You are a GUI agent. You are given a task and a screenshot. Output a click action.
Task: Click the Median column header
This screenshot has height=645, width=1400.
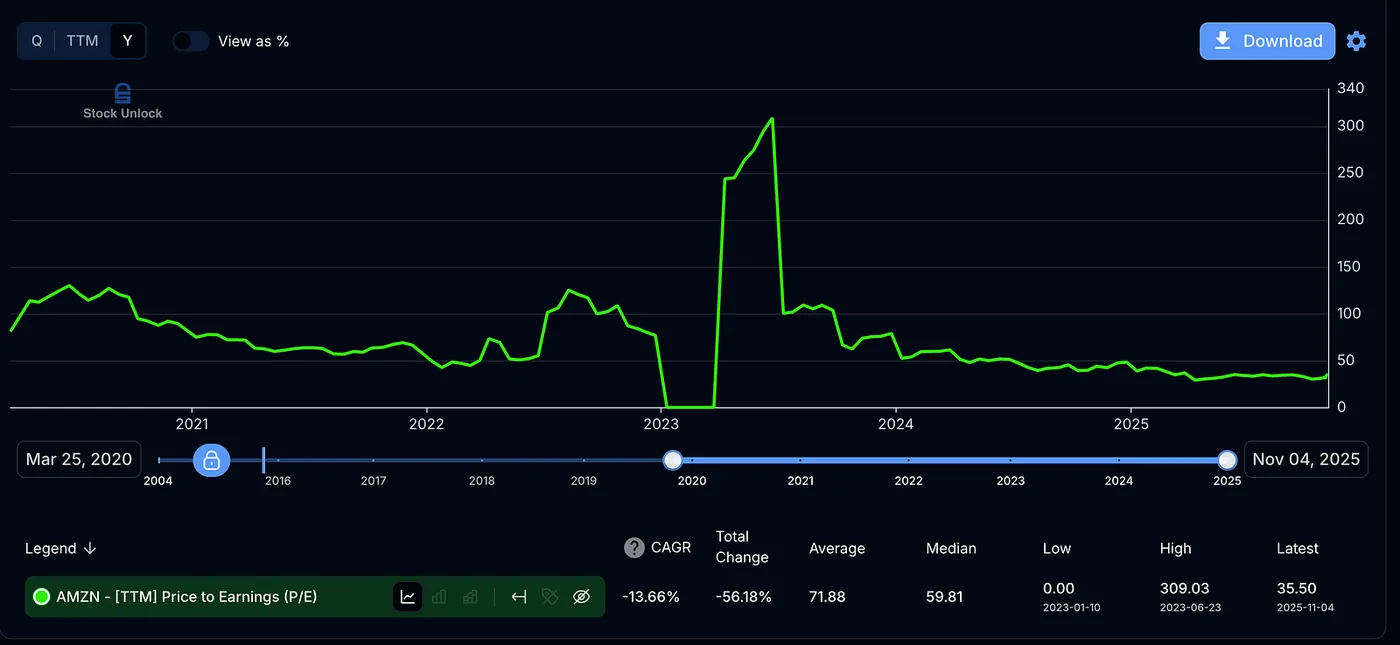951,548
